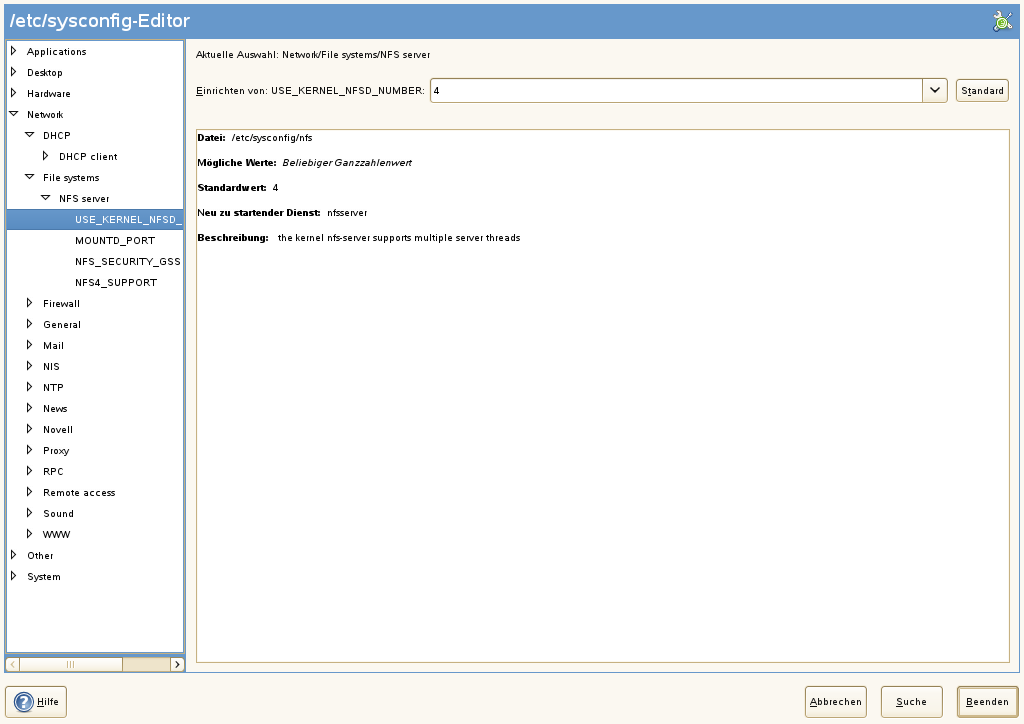Collapse the NFS server node
This screenshot has width=1024, height=724.
point(45,198)
